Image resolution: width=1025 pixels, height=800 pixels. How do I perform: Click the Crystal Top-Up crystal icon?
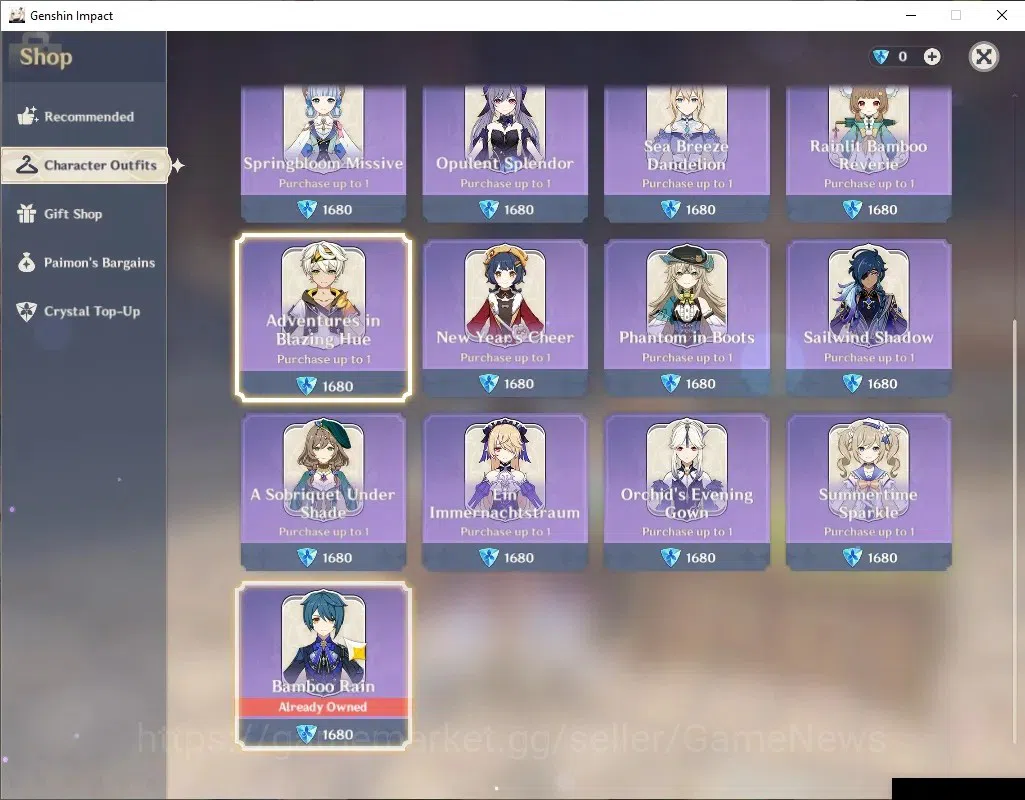click(x=26, y=312)
